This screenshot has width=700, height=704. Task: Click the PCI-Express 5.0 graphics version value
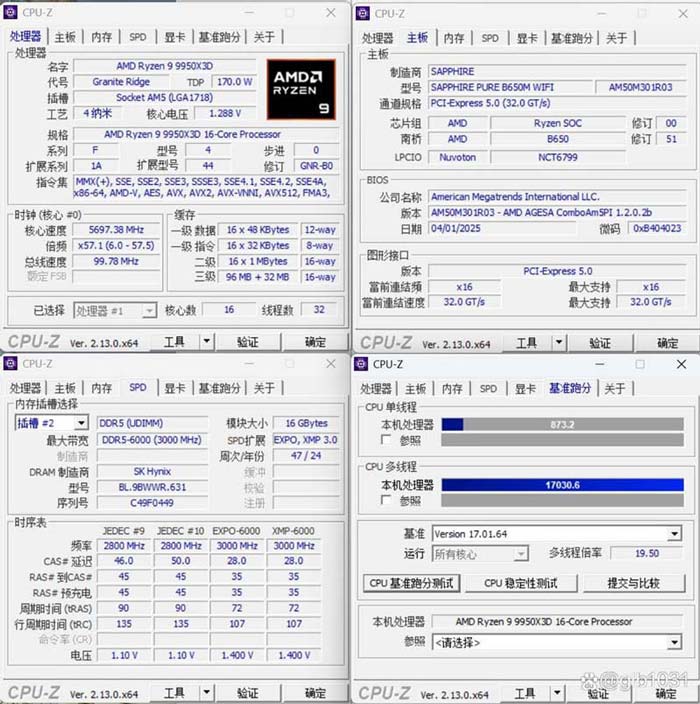557,271
